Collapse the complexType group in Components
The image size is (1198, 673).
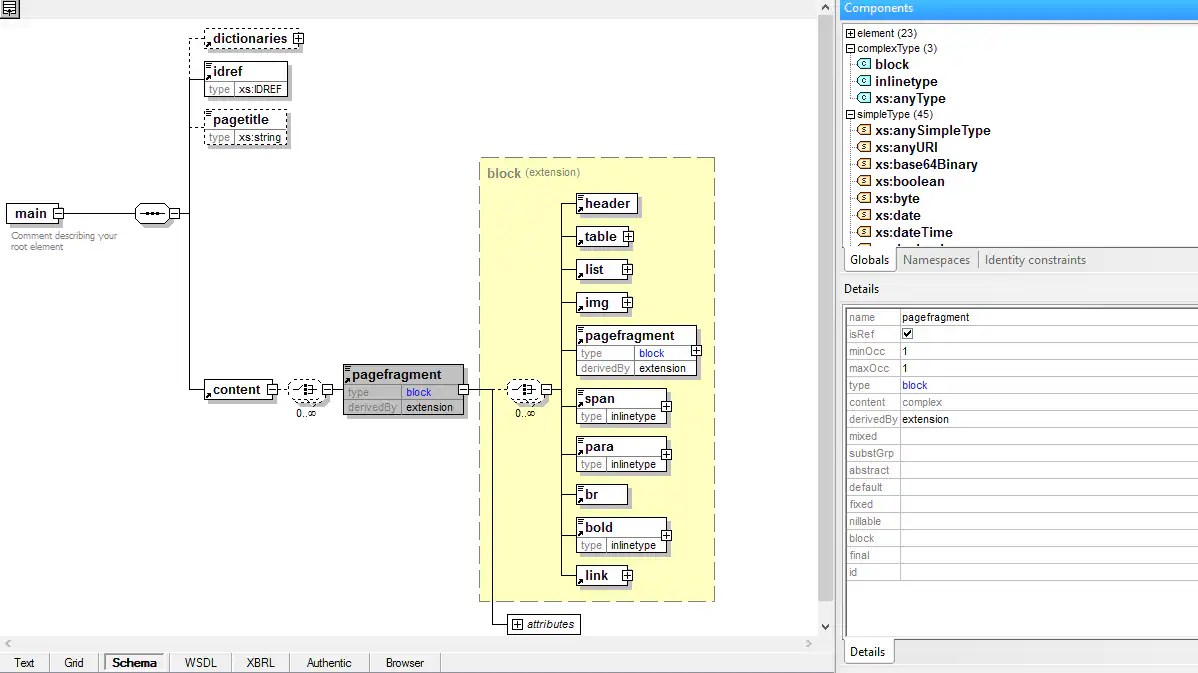[x=850, y=48]
